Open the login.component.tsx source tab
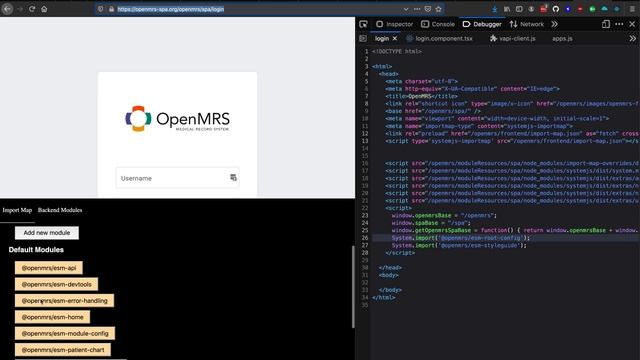This screenshot has height=360, width=640. coord(440,38)
